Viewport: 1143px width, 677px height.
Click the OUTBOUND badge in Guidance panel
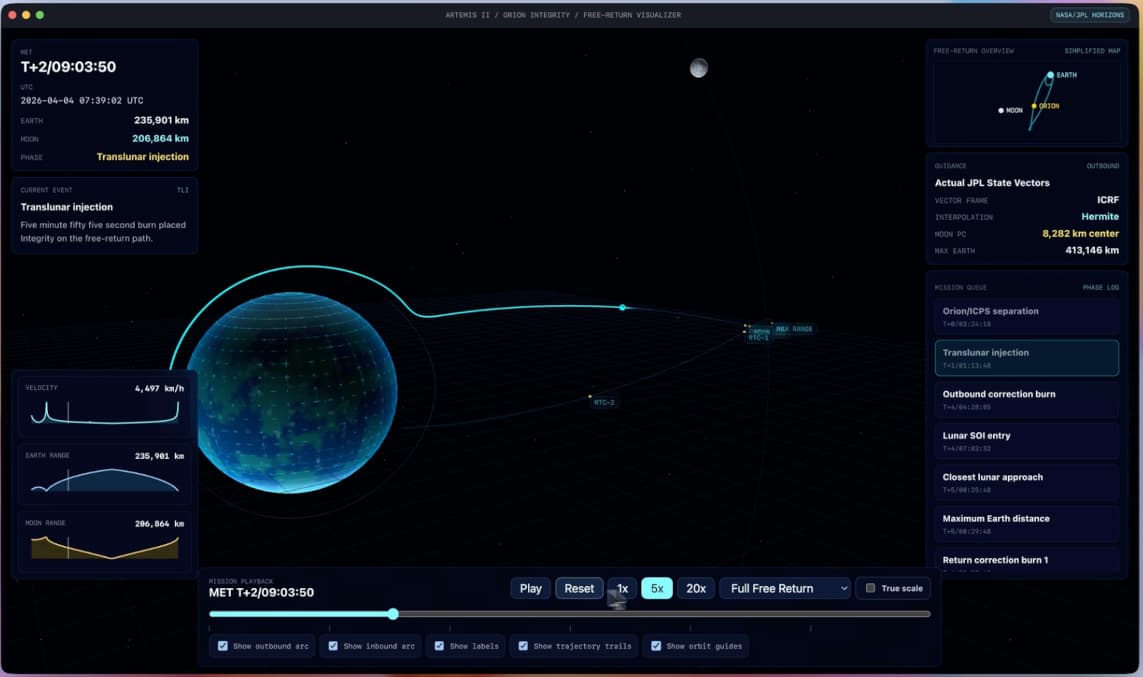tap(1103, 166)
